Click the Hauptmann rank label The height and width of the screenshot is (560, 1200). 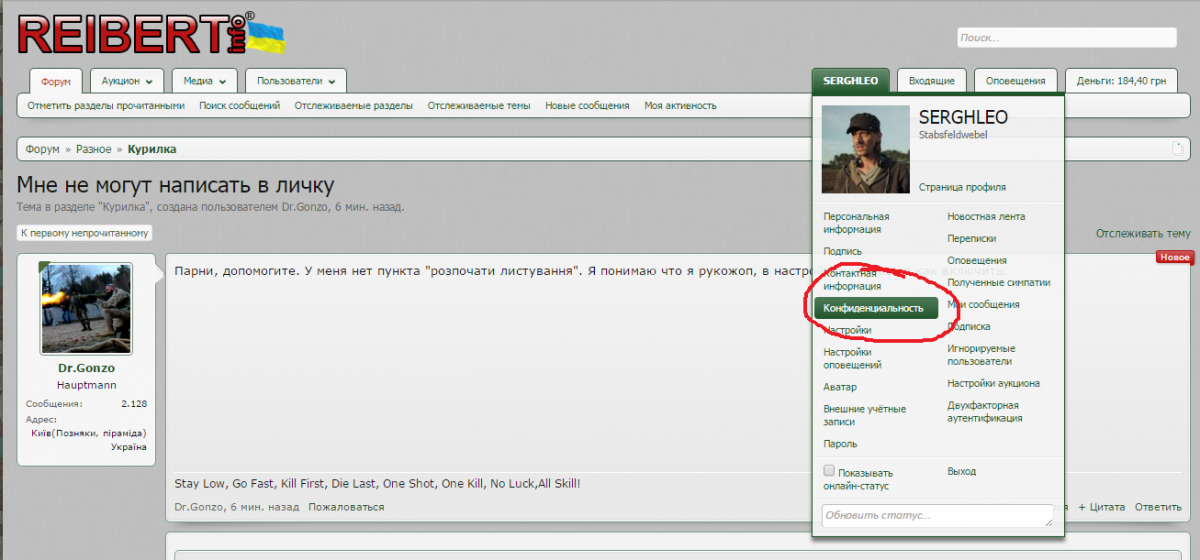tap(86, 384)
